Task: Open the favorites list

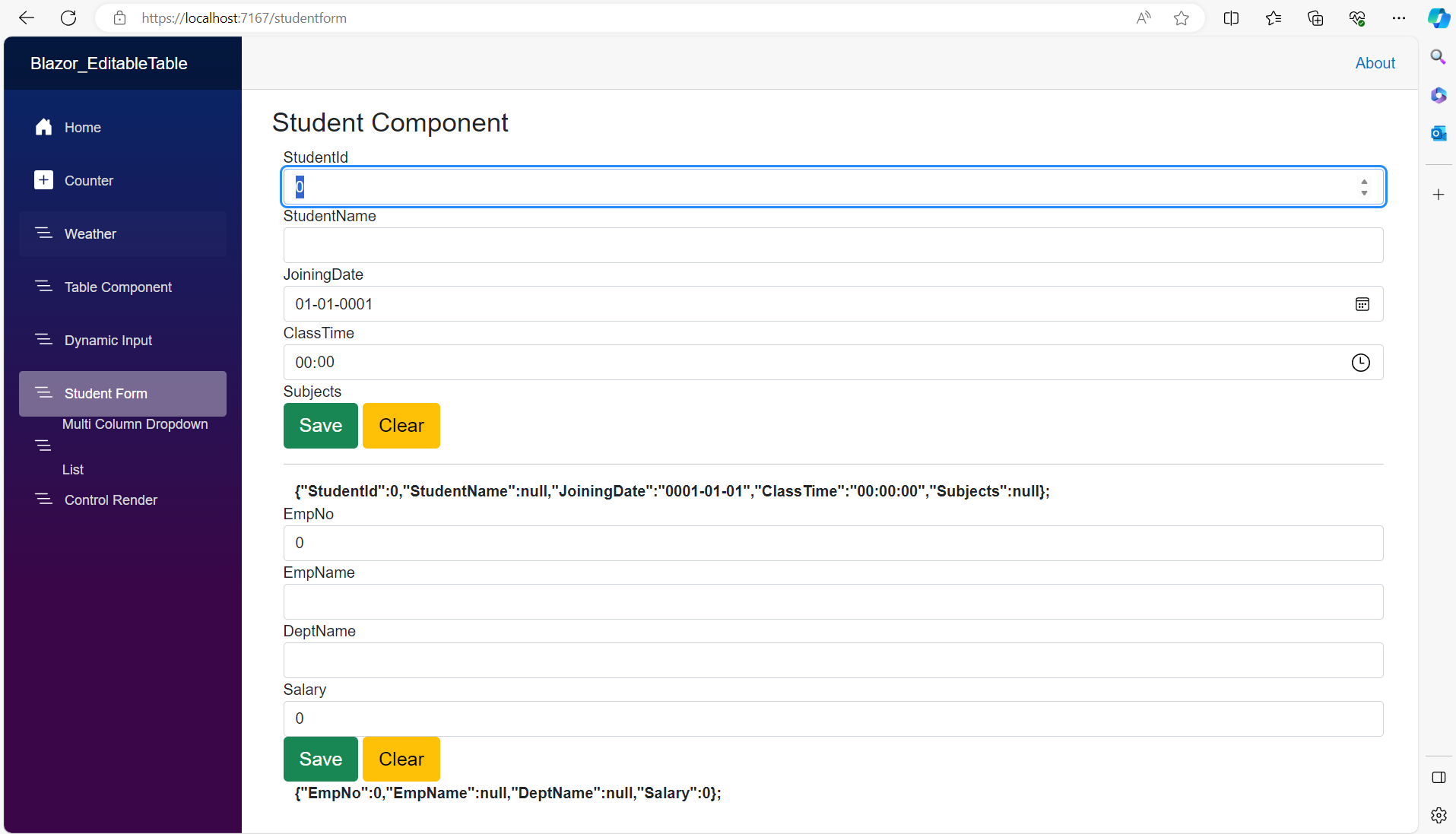Action: 1274,18
